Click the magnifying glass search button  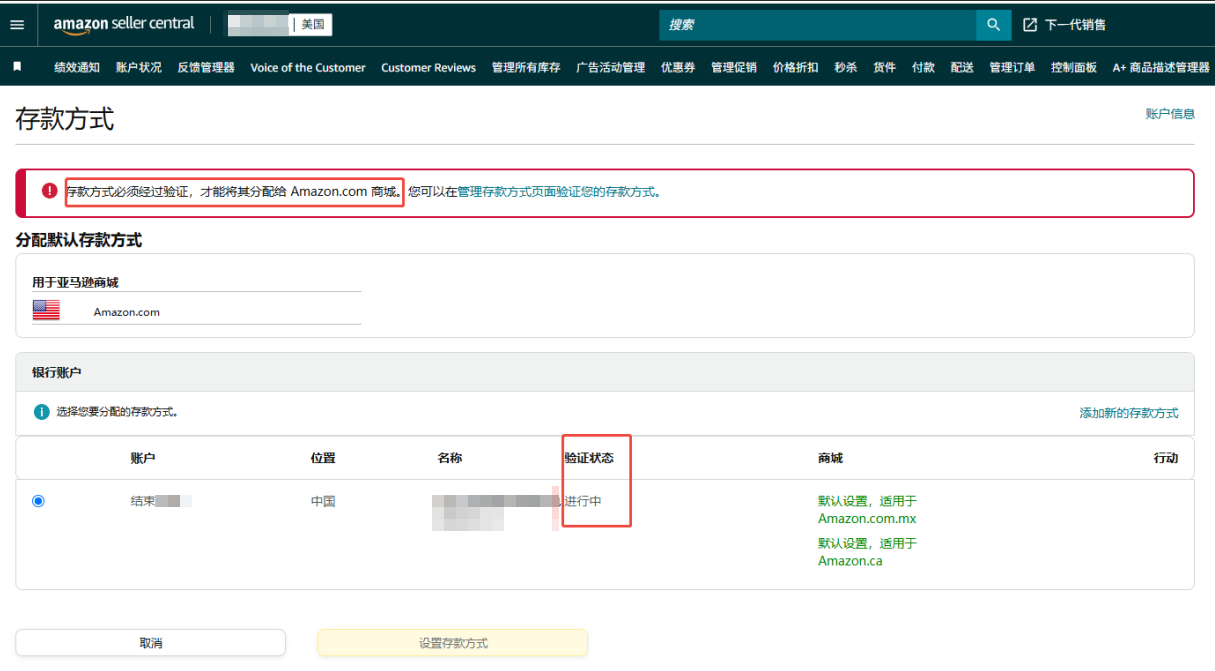click(x=993, y=25)
